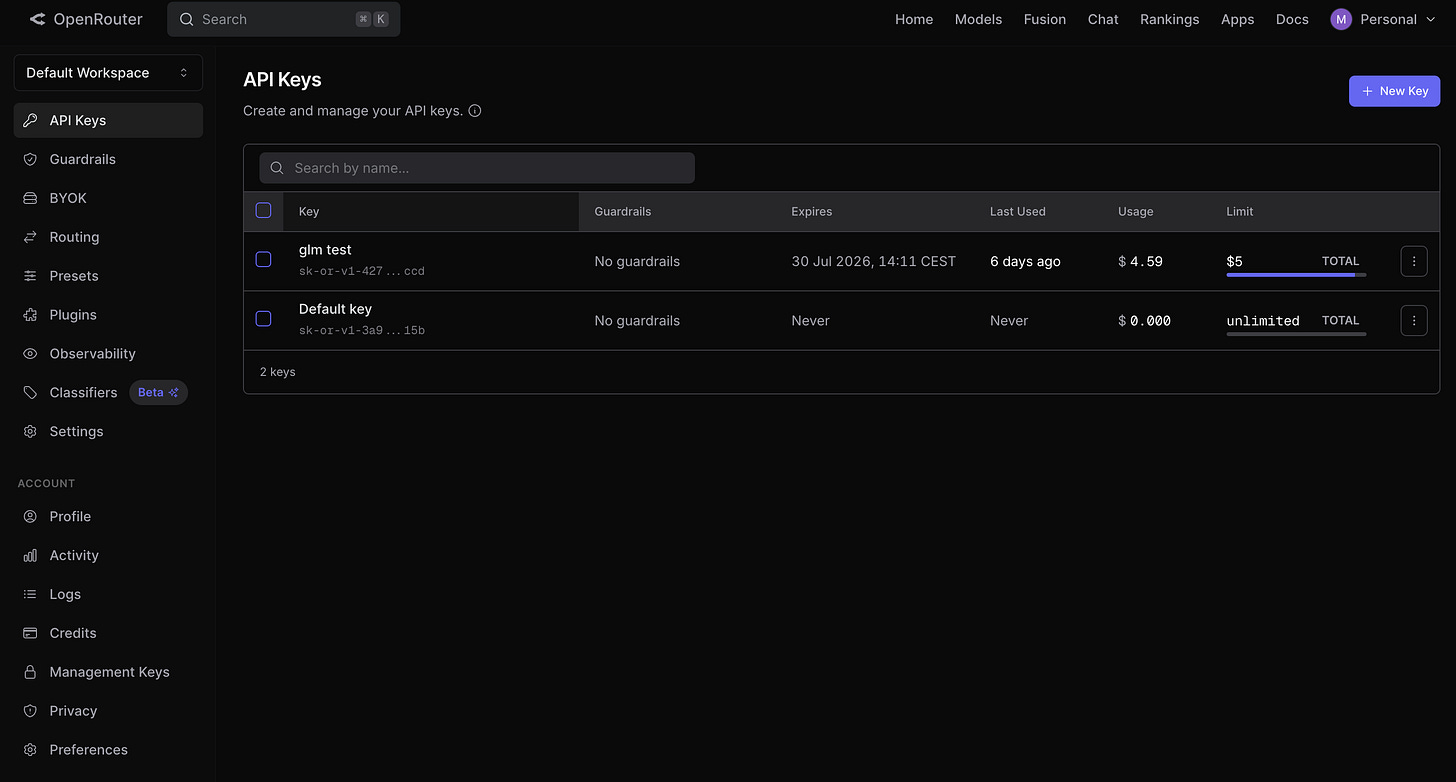The width and height of the screenshot is (1456, 782).
Task: Go to Routing page in sidebar
Action: click(108, 237)
